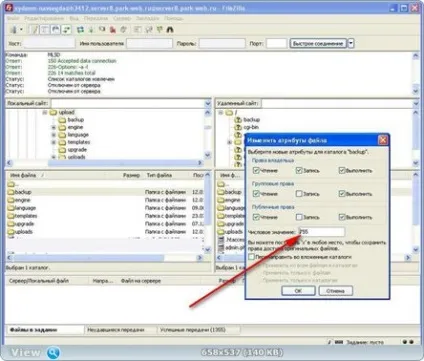Switch to the Успешные передачи tab
424x361 pixels.
[198, 330]
